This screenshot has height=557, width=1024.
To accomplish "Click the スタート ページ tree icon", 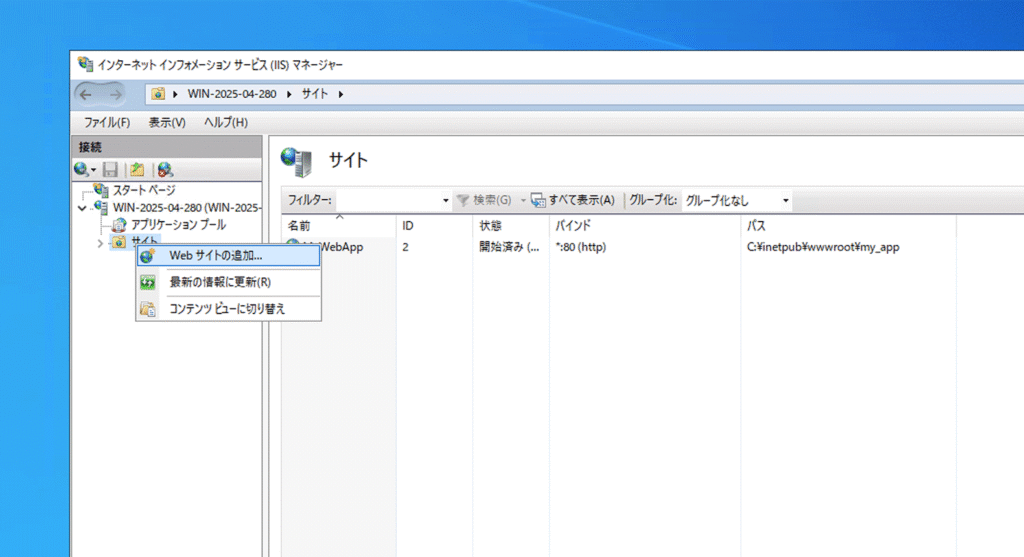I will 101,190.
